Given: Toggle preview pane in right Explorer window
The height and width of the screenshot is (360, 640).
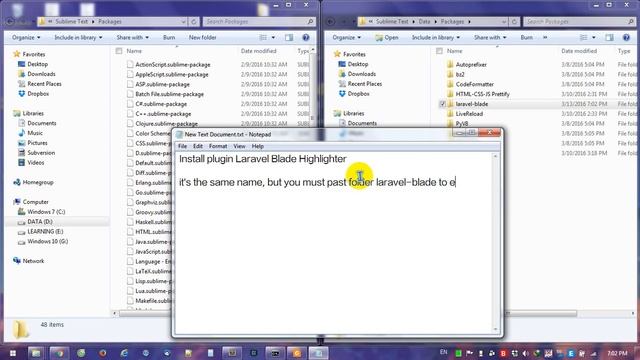Looking at the screenshot, I should (x=609, y=38).
